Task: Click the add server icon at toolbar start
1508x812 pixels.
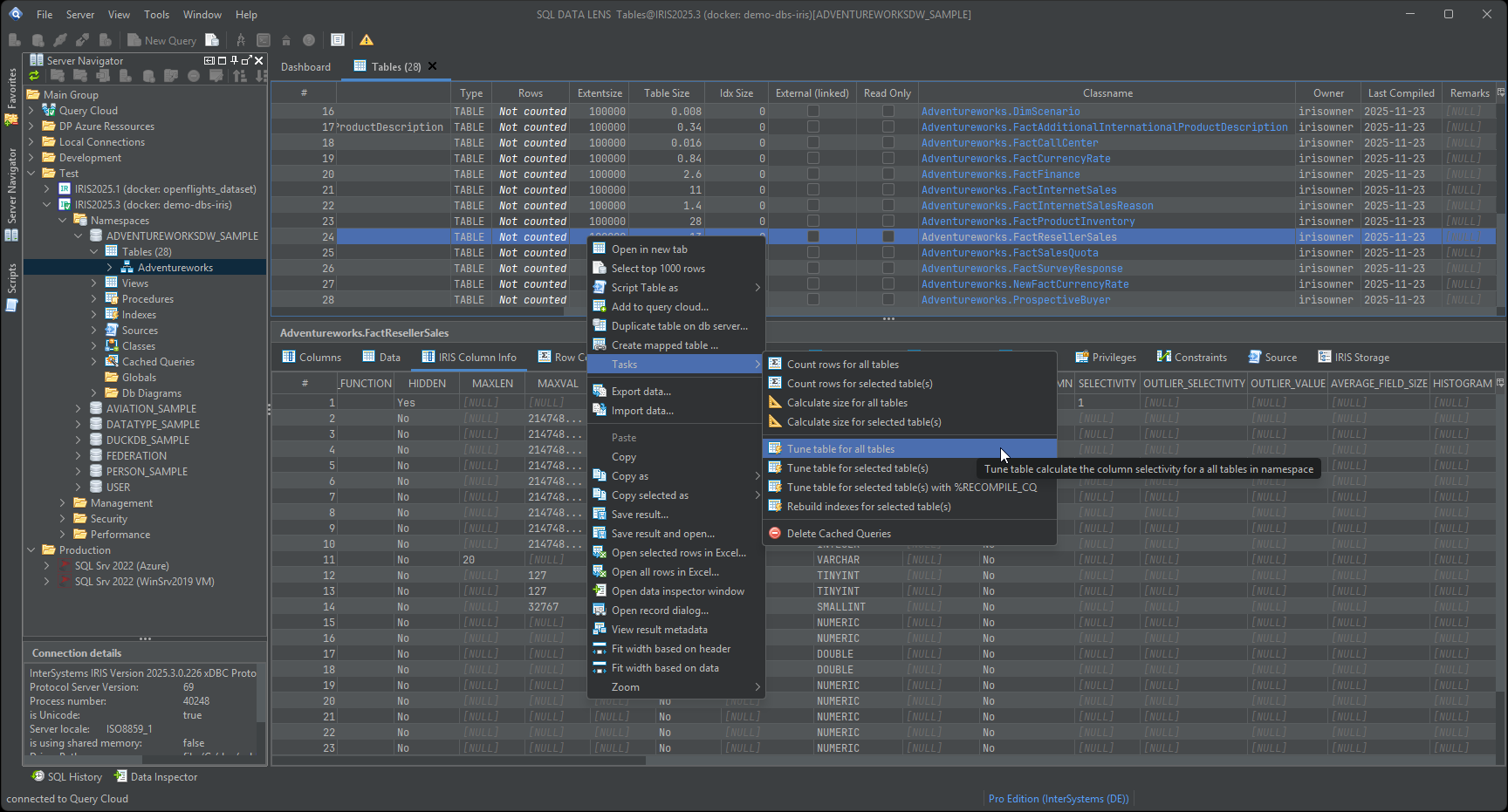Action: point(15,40)
